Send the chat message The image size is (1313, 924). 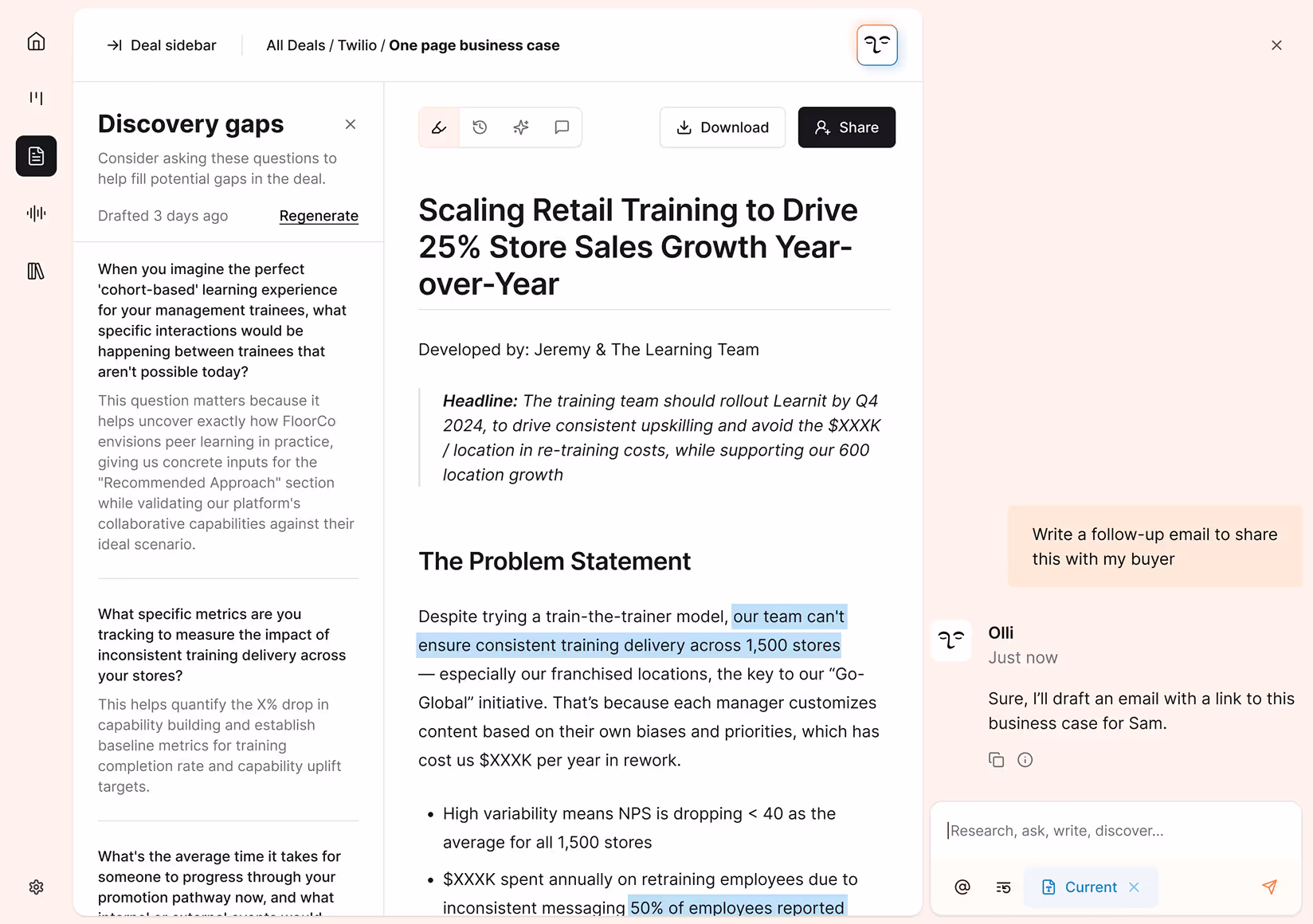1269,887
